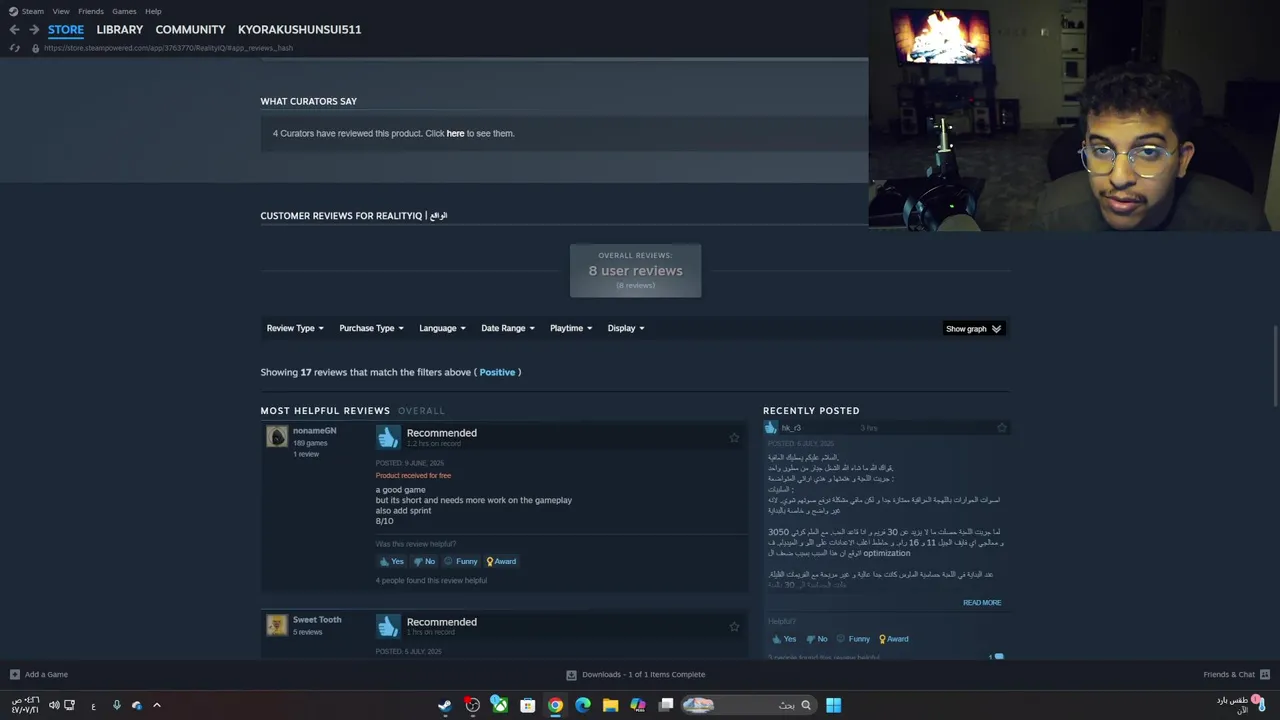Click the overall reviews summary box
The height and width of the screenshot is (720, 1280).
pos(636,271)
